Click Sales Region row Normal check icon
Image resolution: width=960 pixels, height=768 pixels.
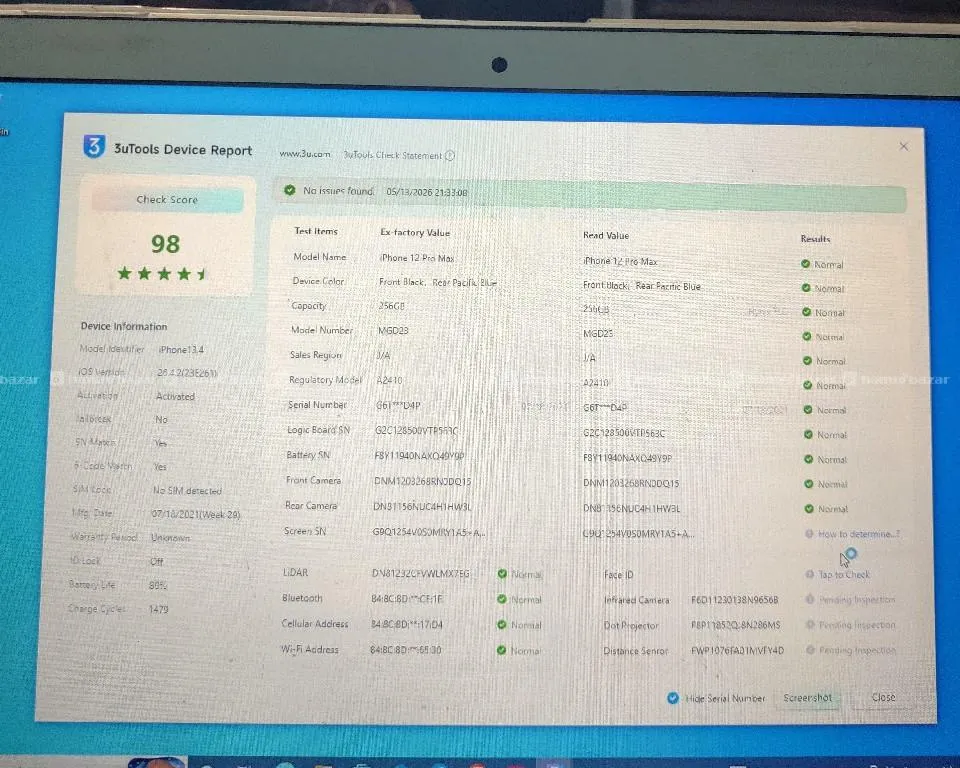[808, 361]
